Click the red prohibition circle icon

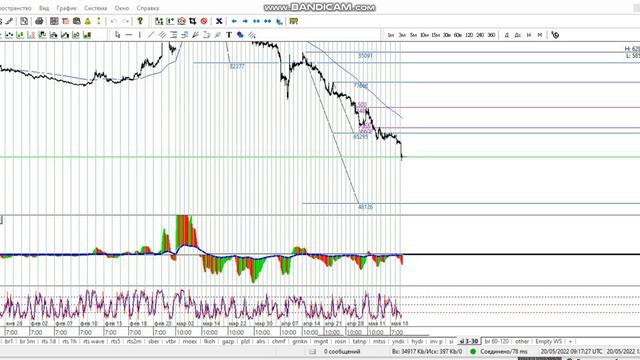pos(204,21)
